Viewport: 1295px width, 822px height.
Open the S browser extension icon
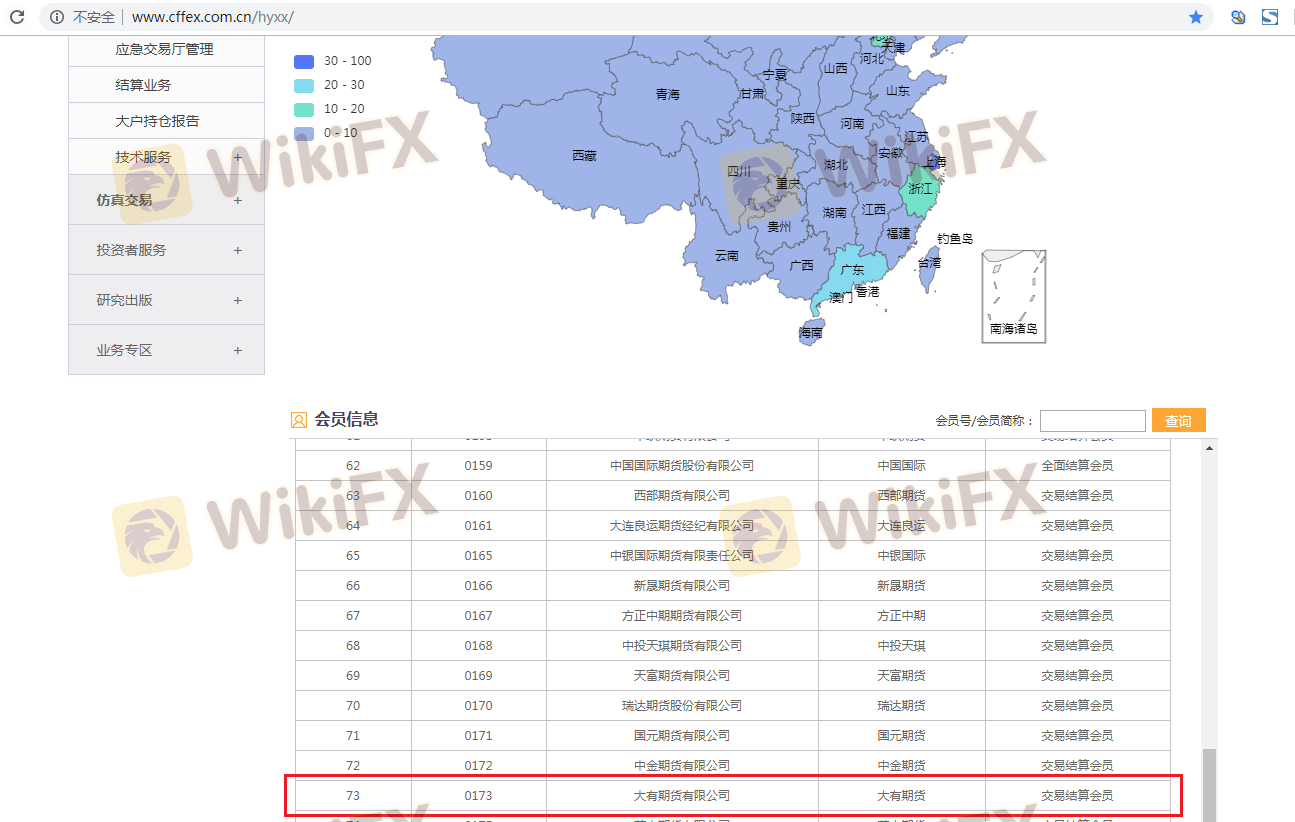[x=1270, y=17]
